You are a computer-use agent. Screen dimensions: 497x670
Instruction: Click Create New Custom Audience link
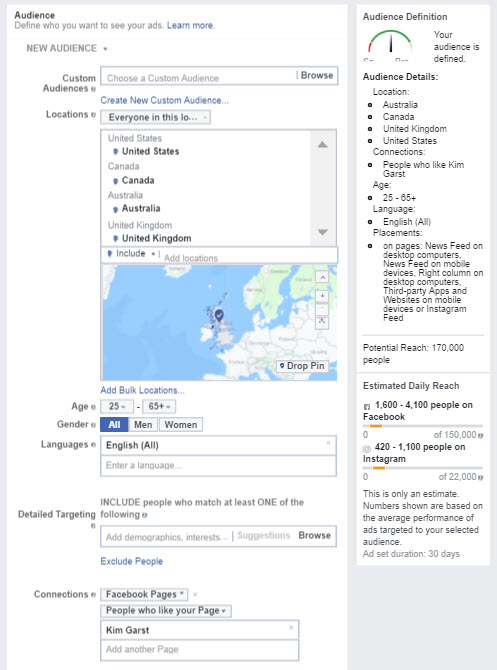pyautogui.click(x=165, y=100)
